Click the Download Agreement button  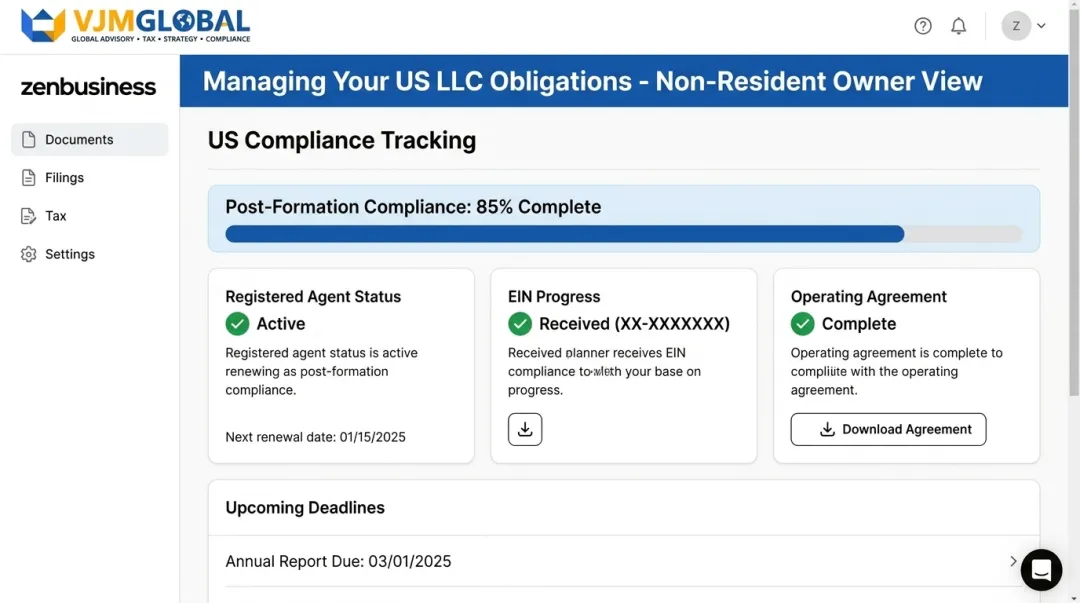(888, 429)
